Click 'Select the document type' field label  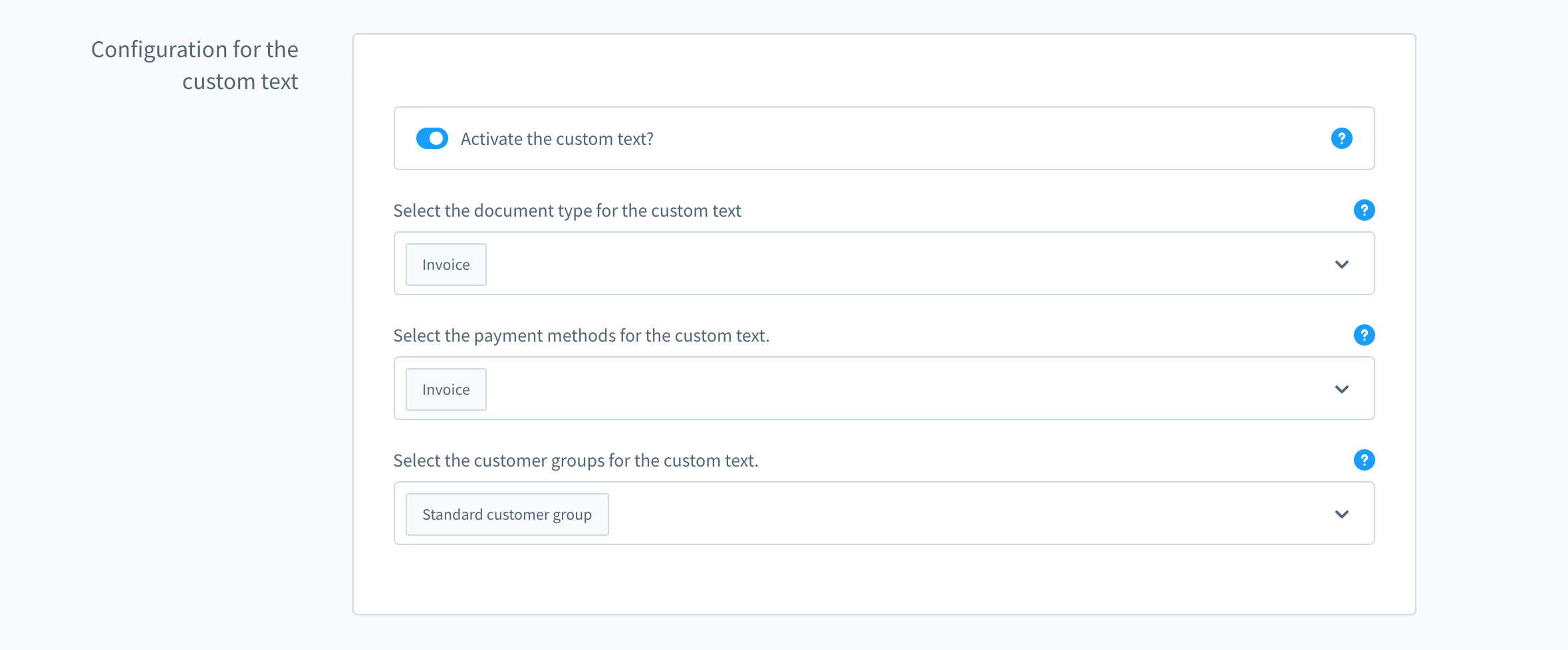tap(567, 211)
